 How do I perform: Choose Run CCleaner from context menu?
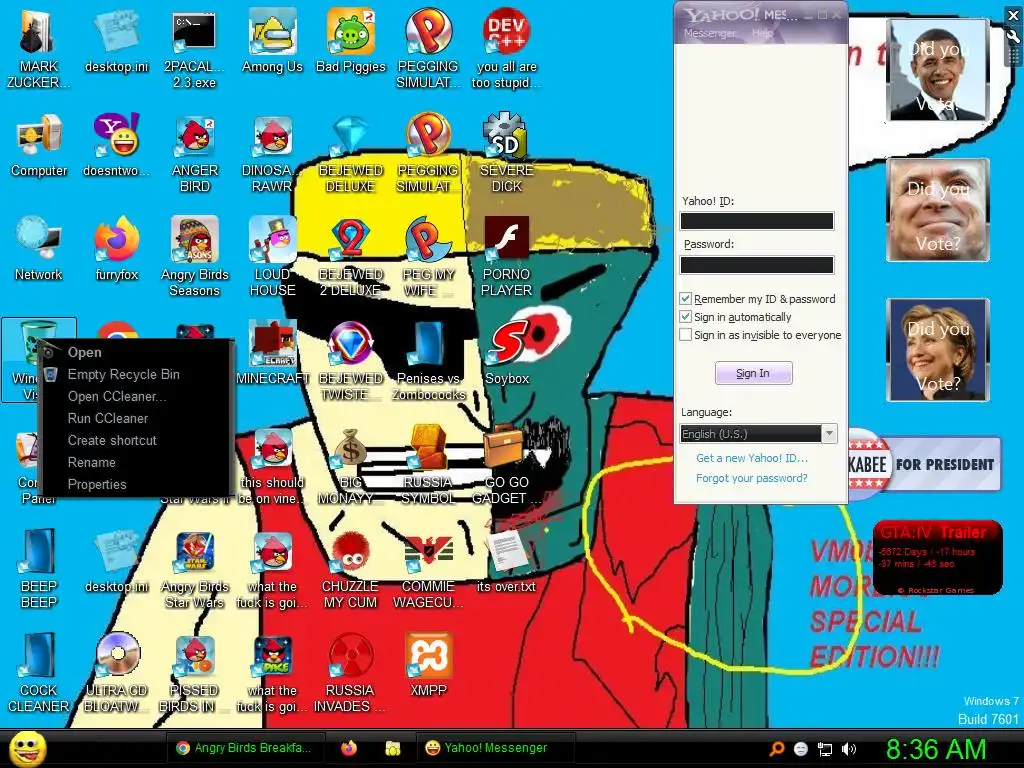tap(136, 419)
